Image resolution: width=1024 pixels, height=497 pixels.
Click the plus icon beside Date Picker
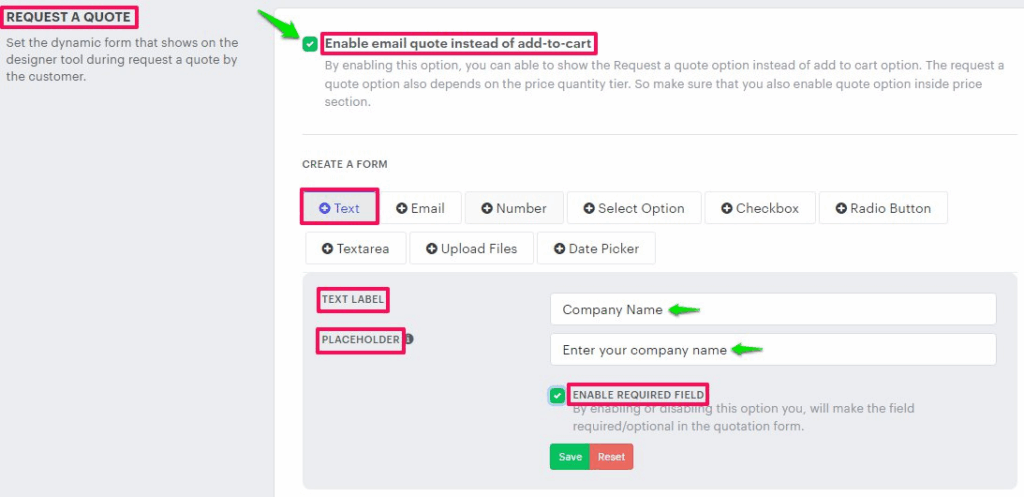coord(559,248)
